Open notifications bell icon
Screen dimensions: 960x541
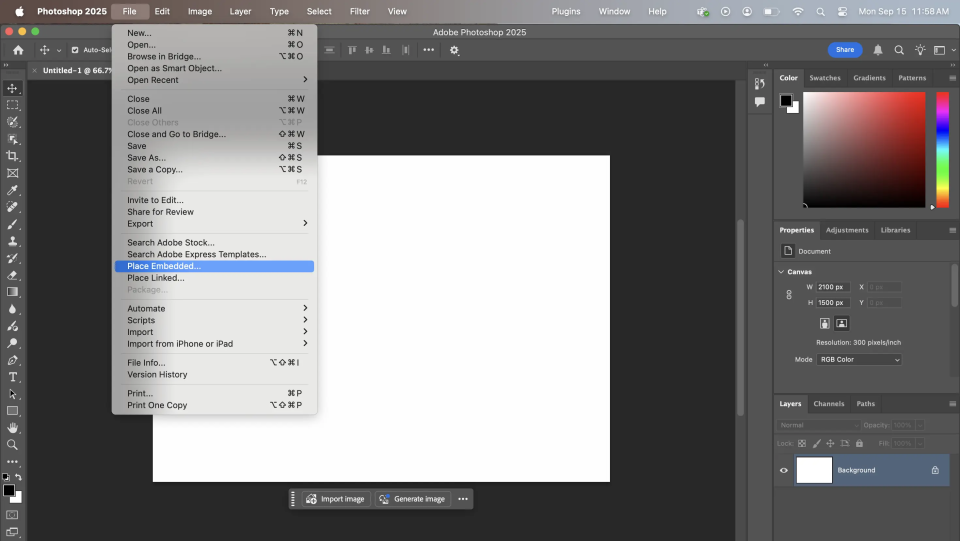[878, 50]
